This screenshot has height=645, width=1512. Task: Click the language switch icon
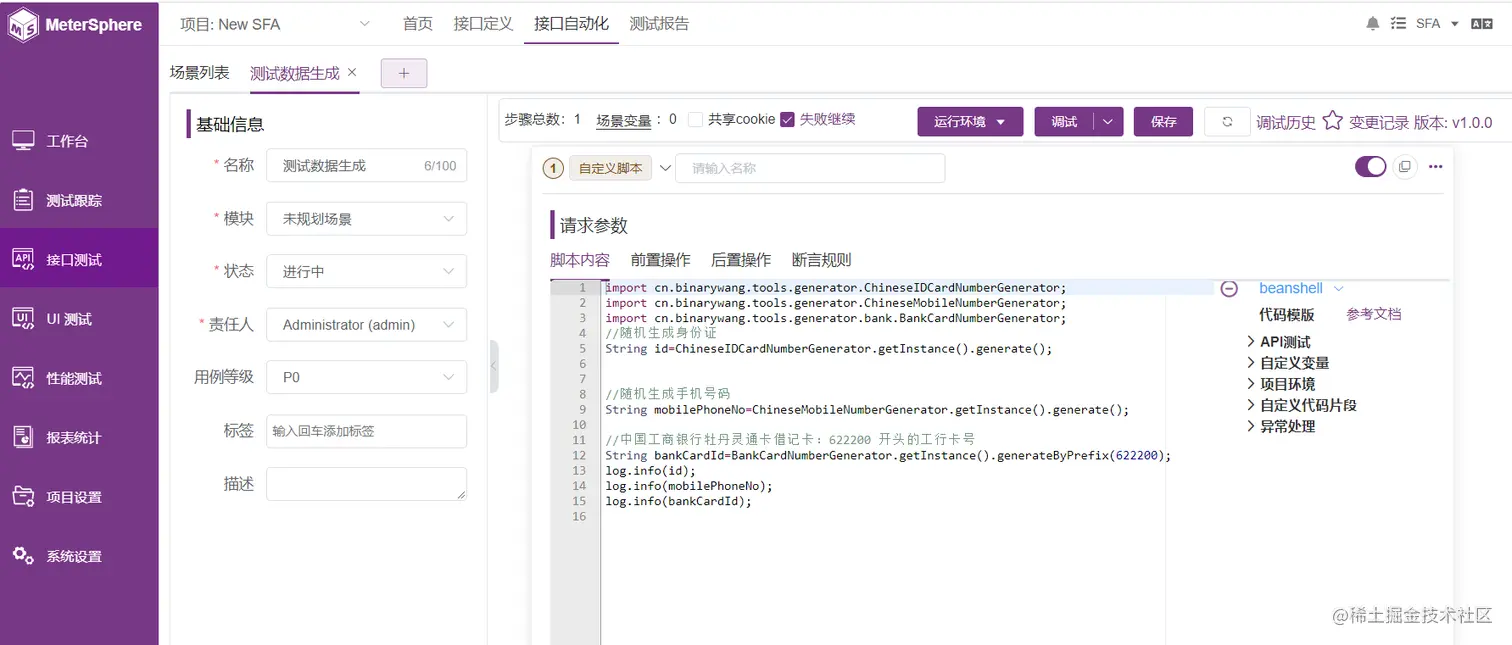click(x=1482, y=24)
